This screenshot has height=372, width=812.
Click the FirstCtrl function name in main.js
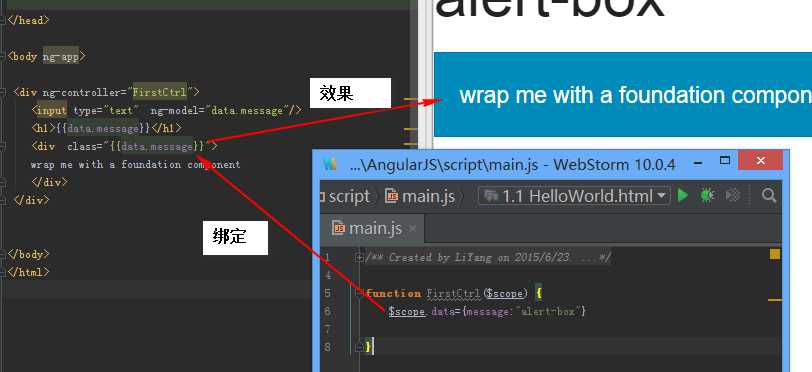(x=453, y=293)
